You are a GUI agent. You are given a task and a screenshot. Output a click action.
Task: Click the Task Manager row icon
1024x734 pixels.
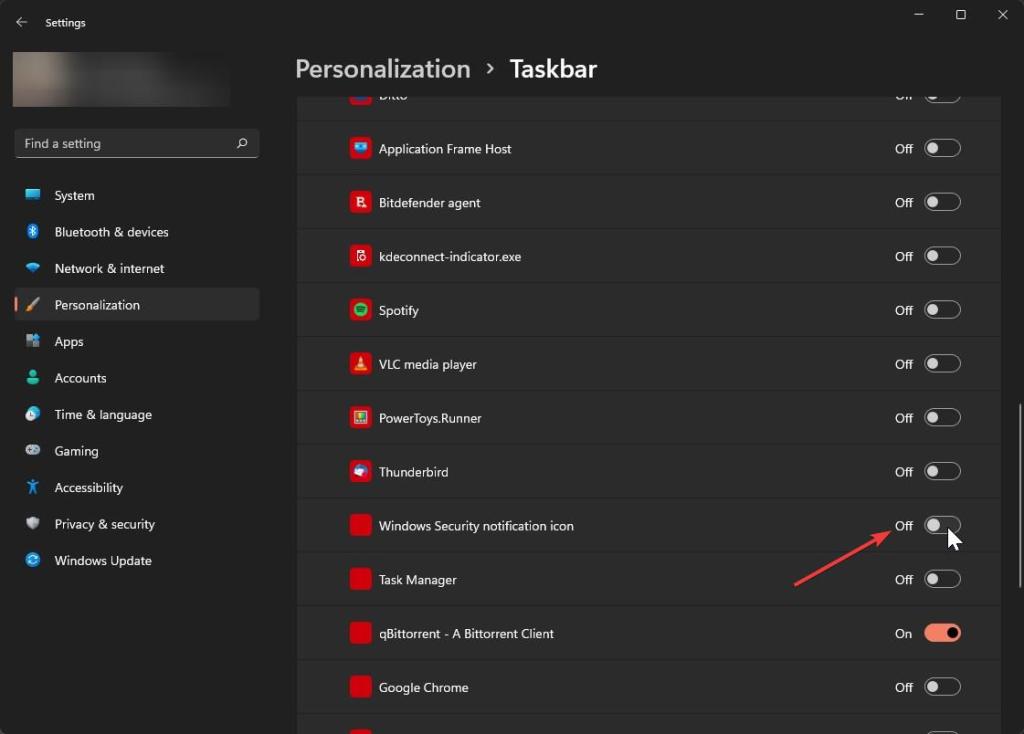pyautogui.click(x=360, y=579)
